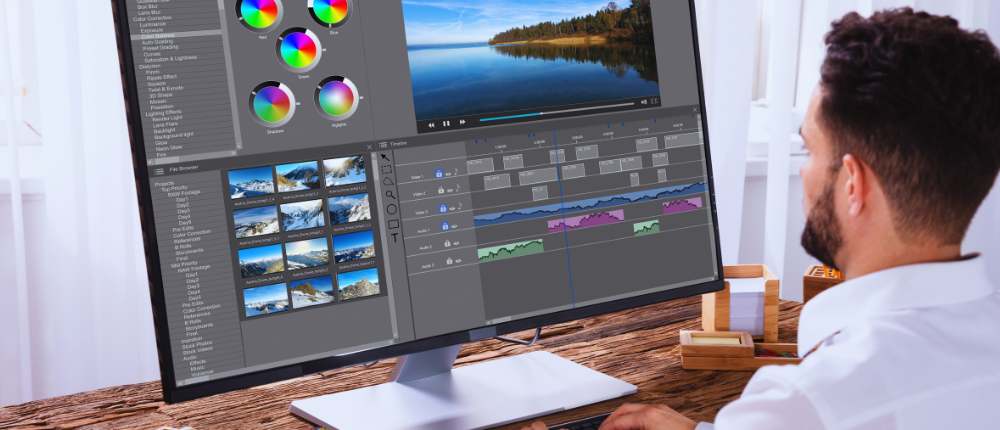Select the arrow selection tool in timeline toolbar
This screenshot has height=430, width=1000.
[x=385, y=157]
